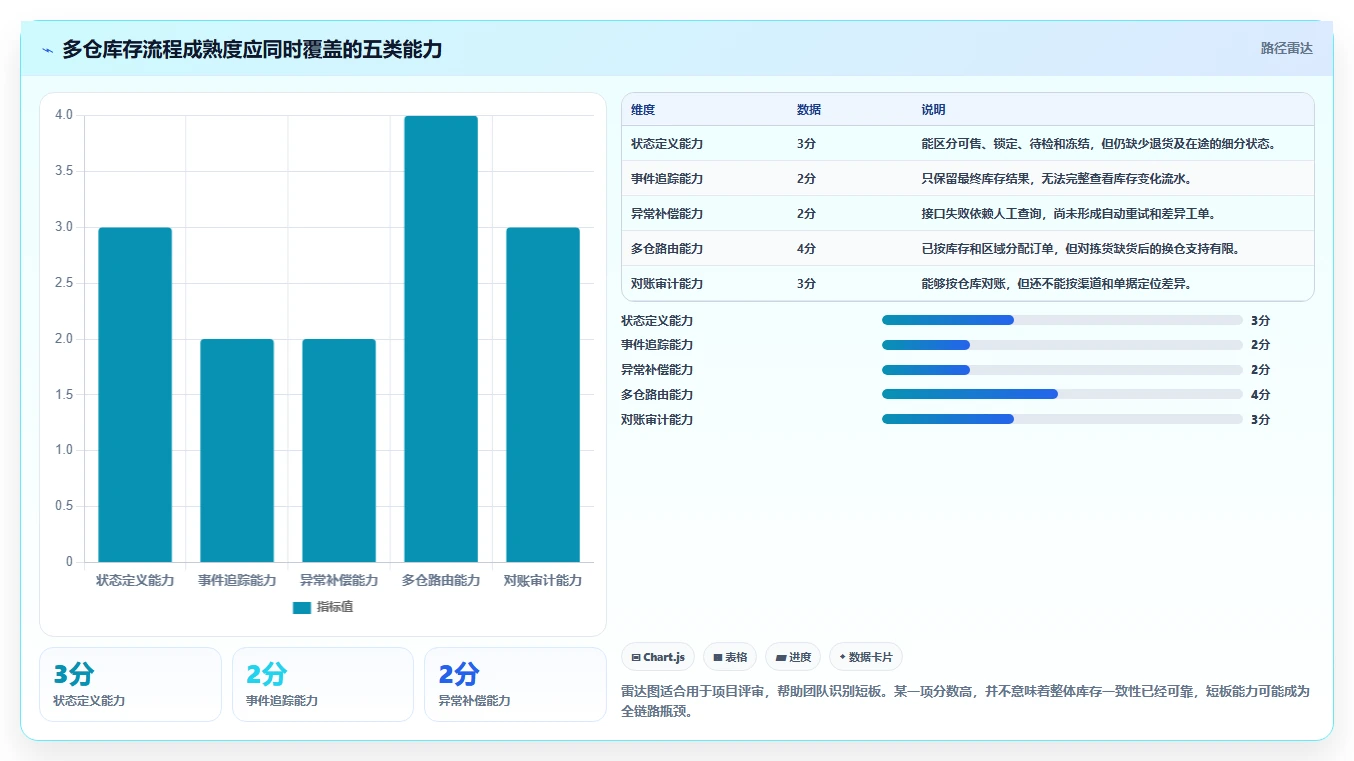Image resolution: width=1354 pixels, height=761 pixels.
Task: Click the description starting 接口失败依赖人工查询
Action: click(1071, 214)
